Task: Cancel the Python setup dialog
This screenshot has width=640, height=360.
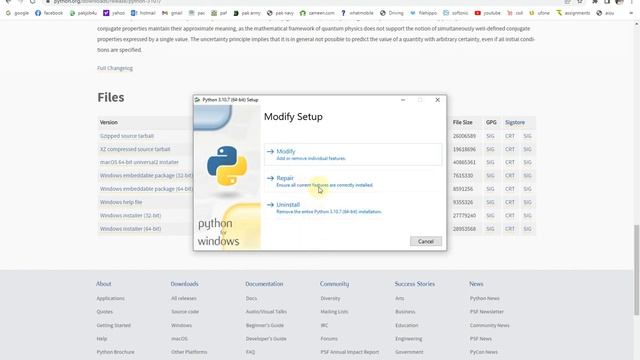Action: pyautogui.click(x=426, y=241)
